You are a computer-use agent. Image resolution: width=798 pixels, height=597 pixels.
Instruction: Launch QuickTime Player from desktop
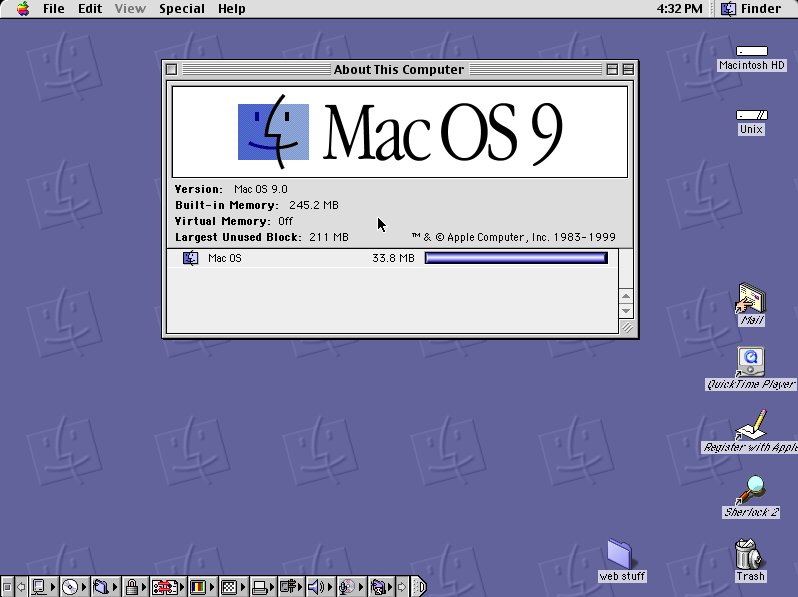750,362
